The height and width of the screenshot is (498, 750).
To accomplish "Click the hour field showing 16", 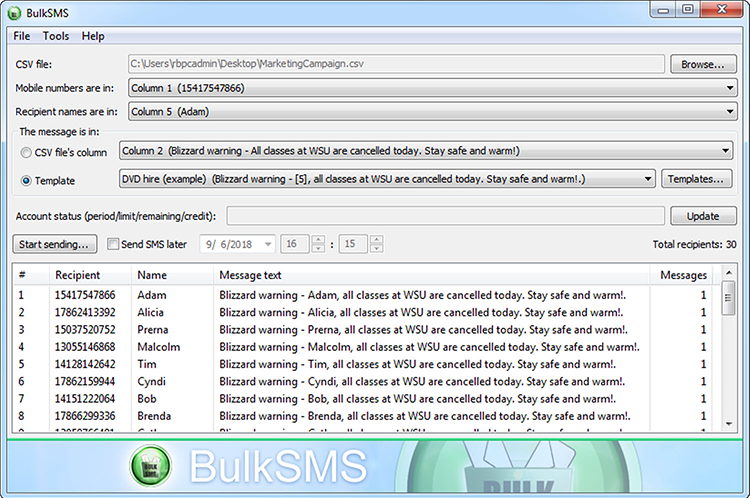I will point(295,244).
